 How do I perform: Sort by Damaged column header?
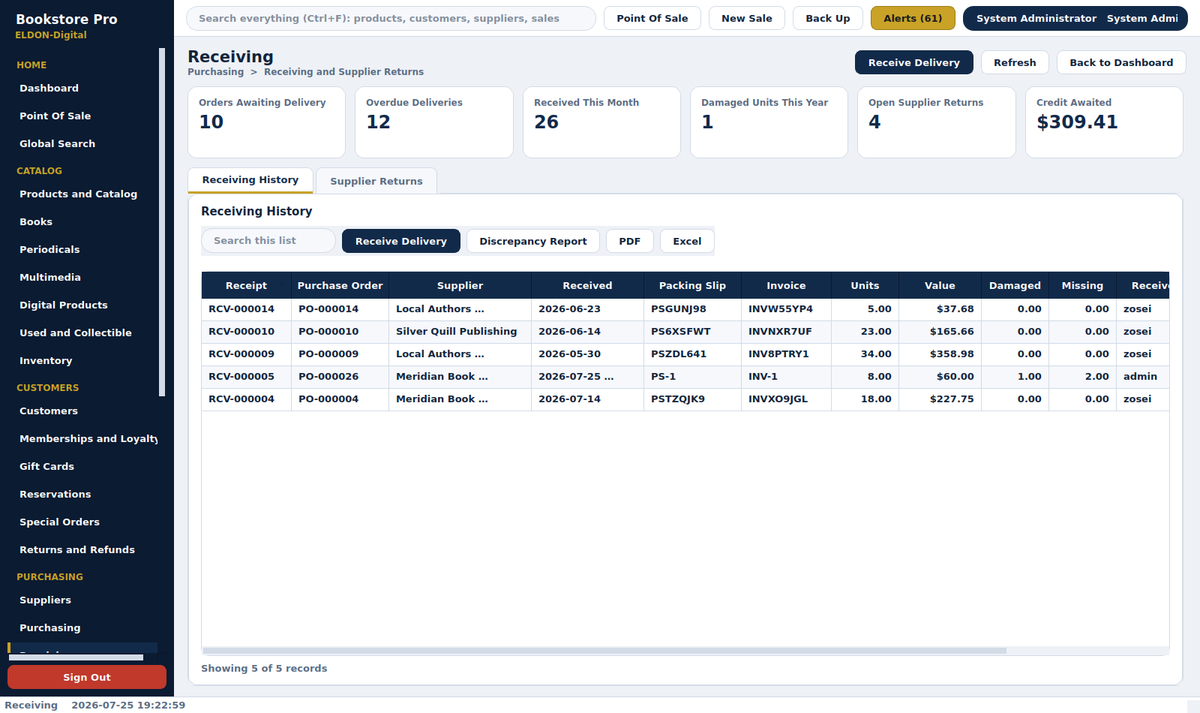[x=1015, y=285]
